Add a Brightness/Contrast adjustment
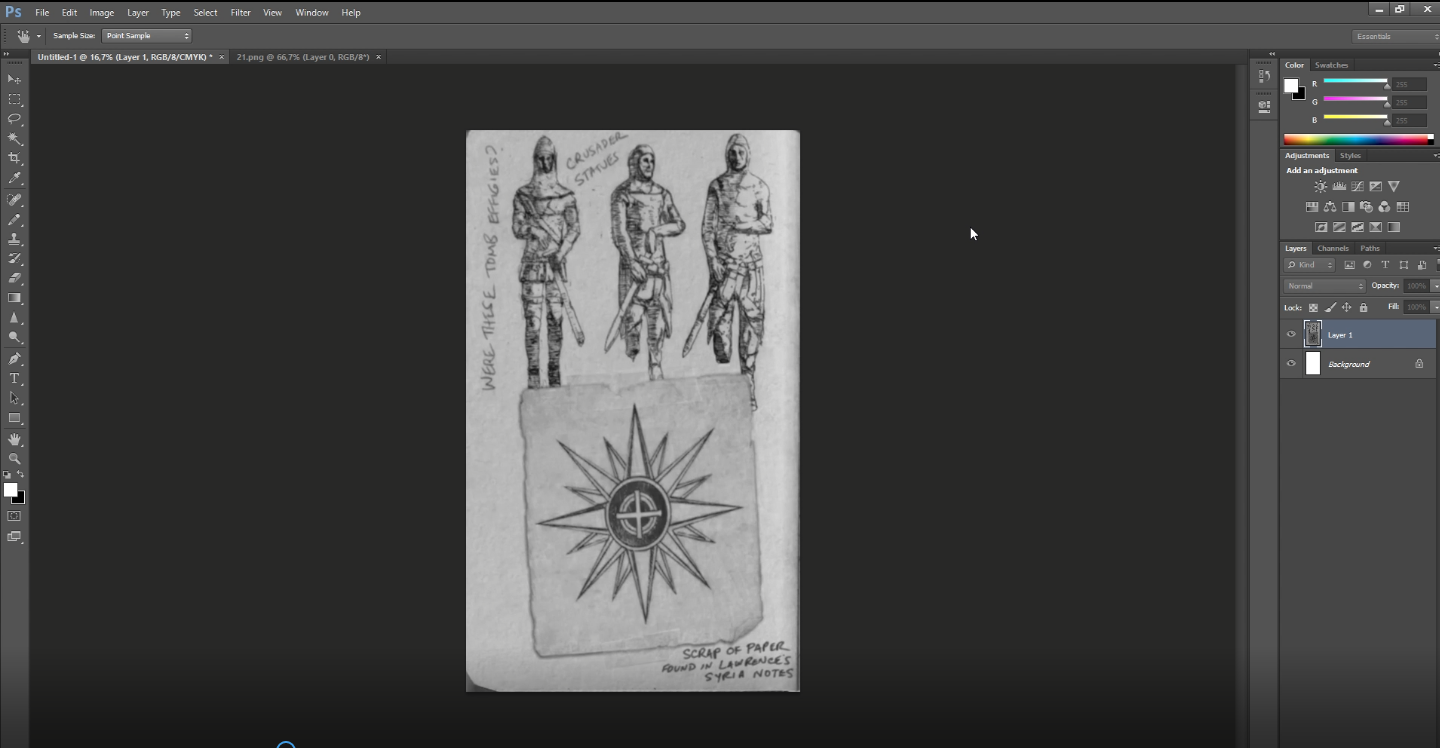1440x748 pixels. point(1320,186)
